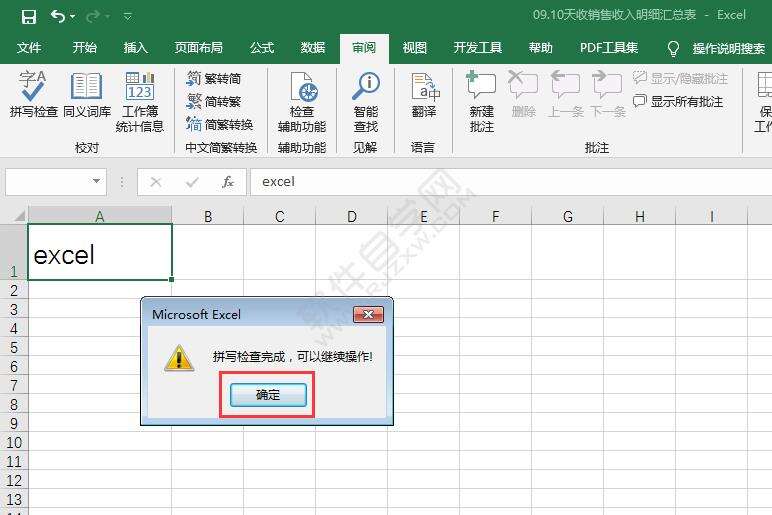
Task: Select column C header
Action: coord(280,217)
